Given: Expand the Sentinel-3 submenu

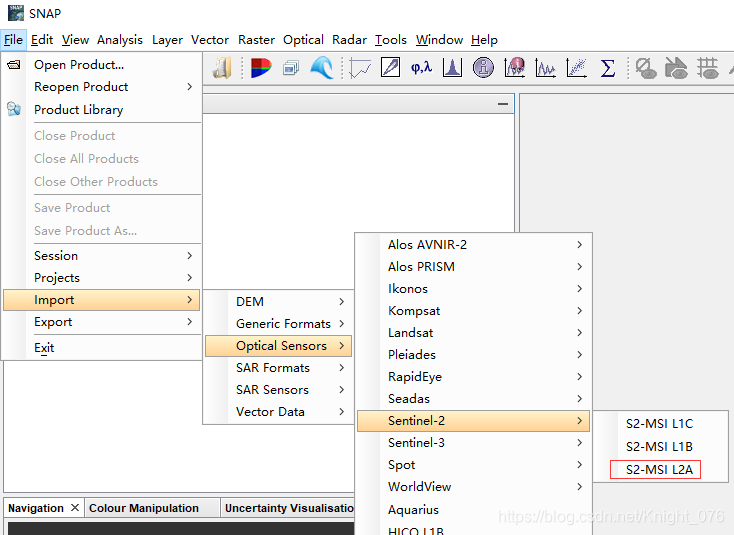Looking at the screenshot, I should pyautogui.click(x=473, y=442).
